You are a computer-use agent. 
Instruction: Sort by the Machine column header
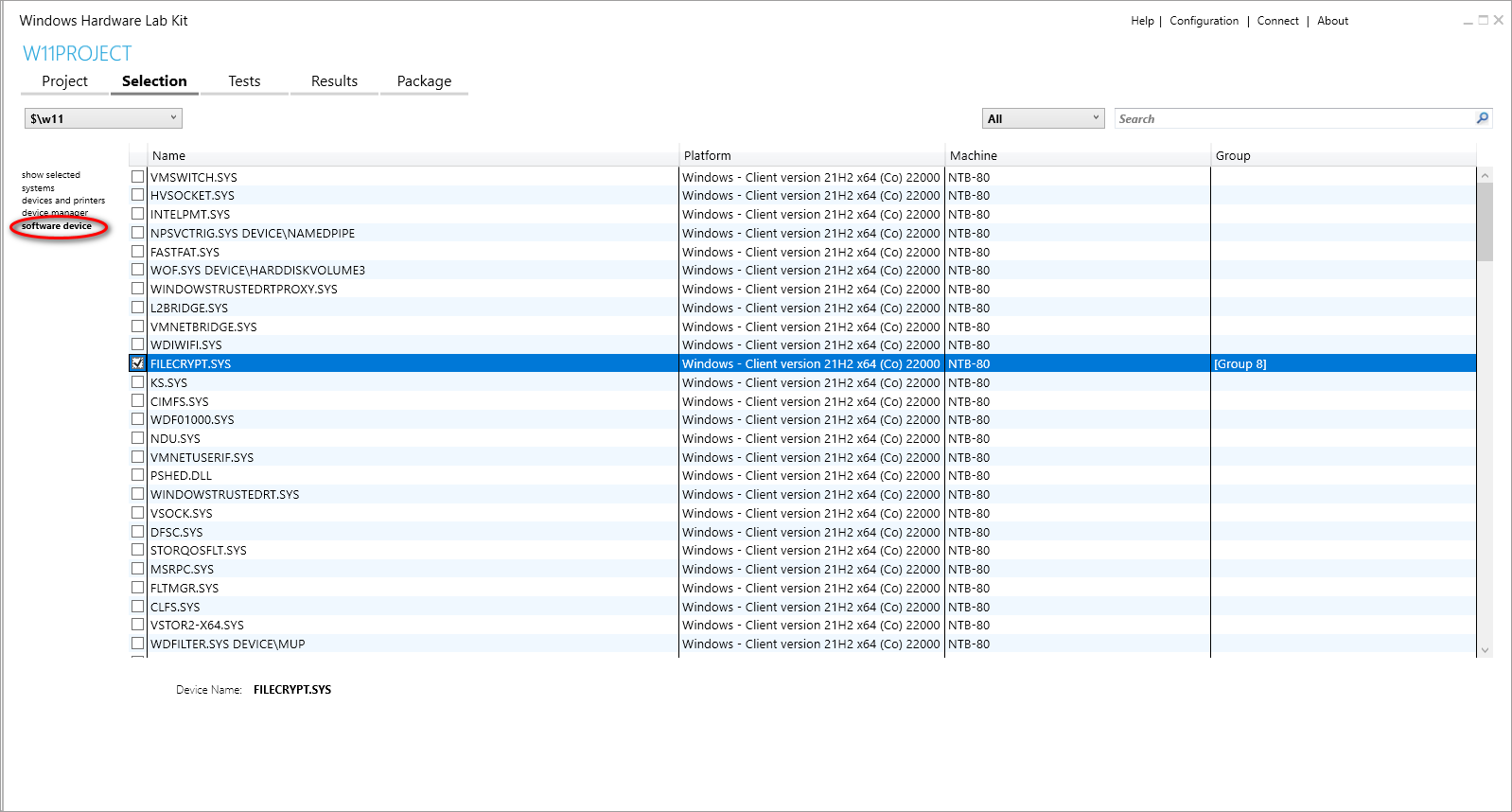(x=1078, y=155)
